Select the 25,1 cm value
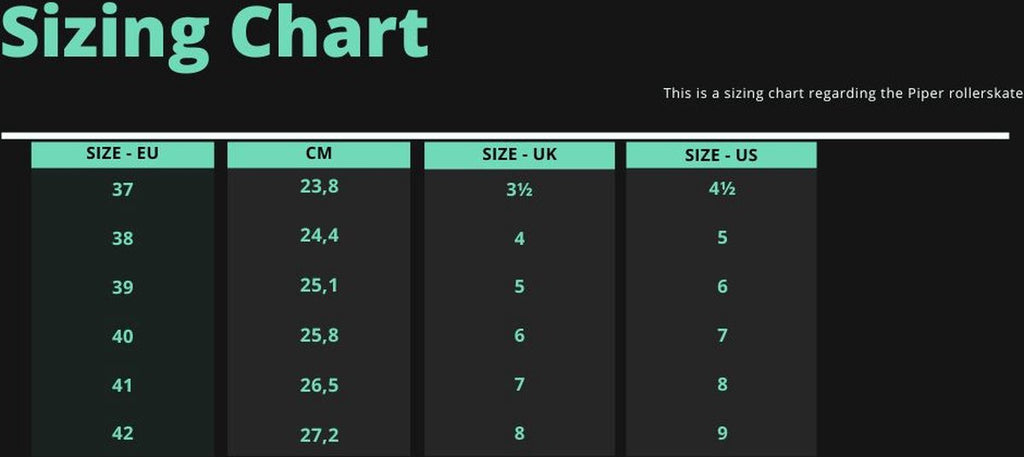Image resolution: width=1024 pixels, height=457 pixels. click(x=319, y=285)
